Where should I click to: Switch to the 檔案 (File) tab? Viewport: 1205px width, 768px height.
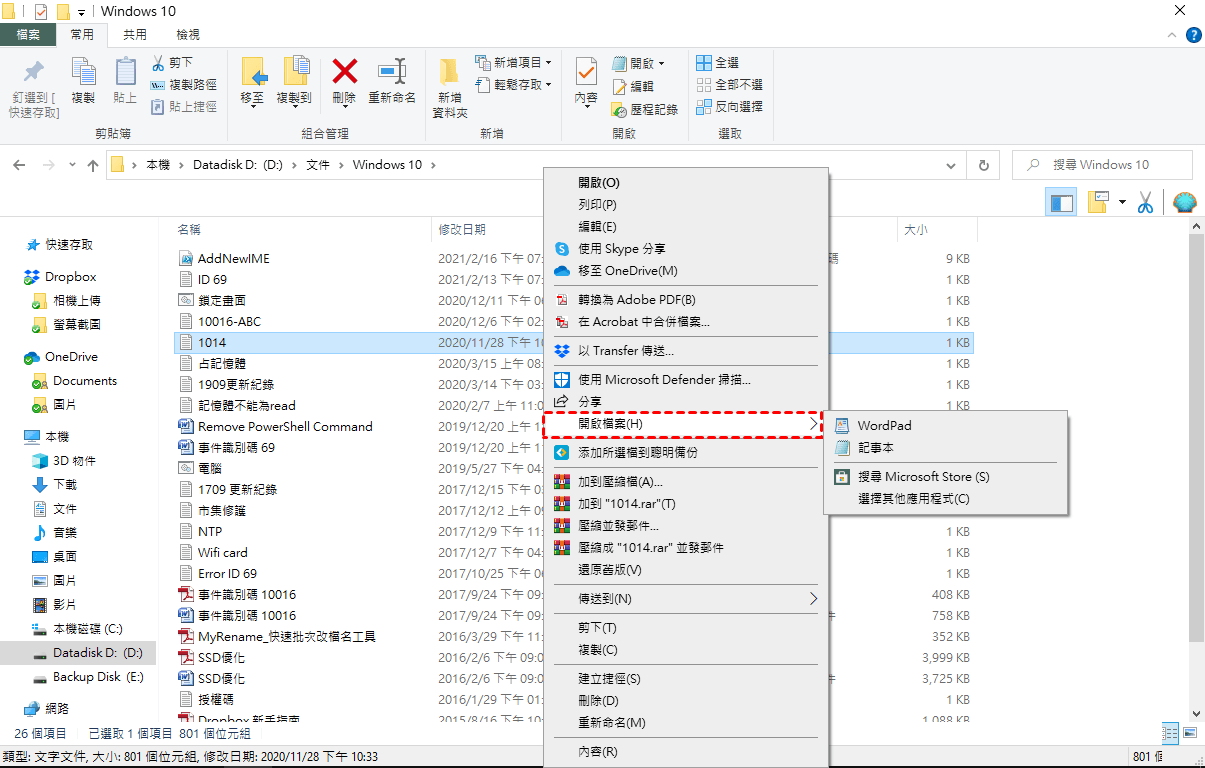28,35
